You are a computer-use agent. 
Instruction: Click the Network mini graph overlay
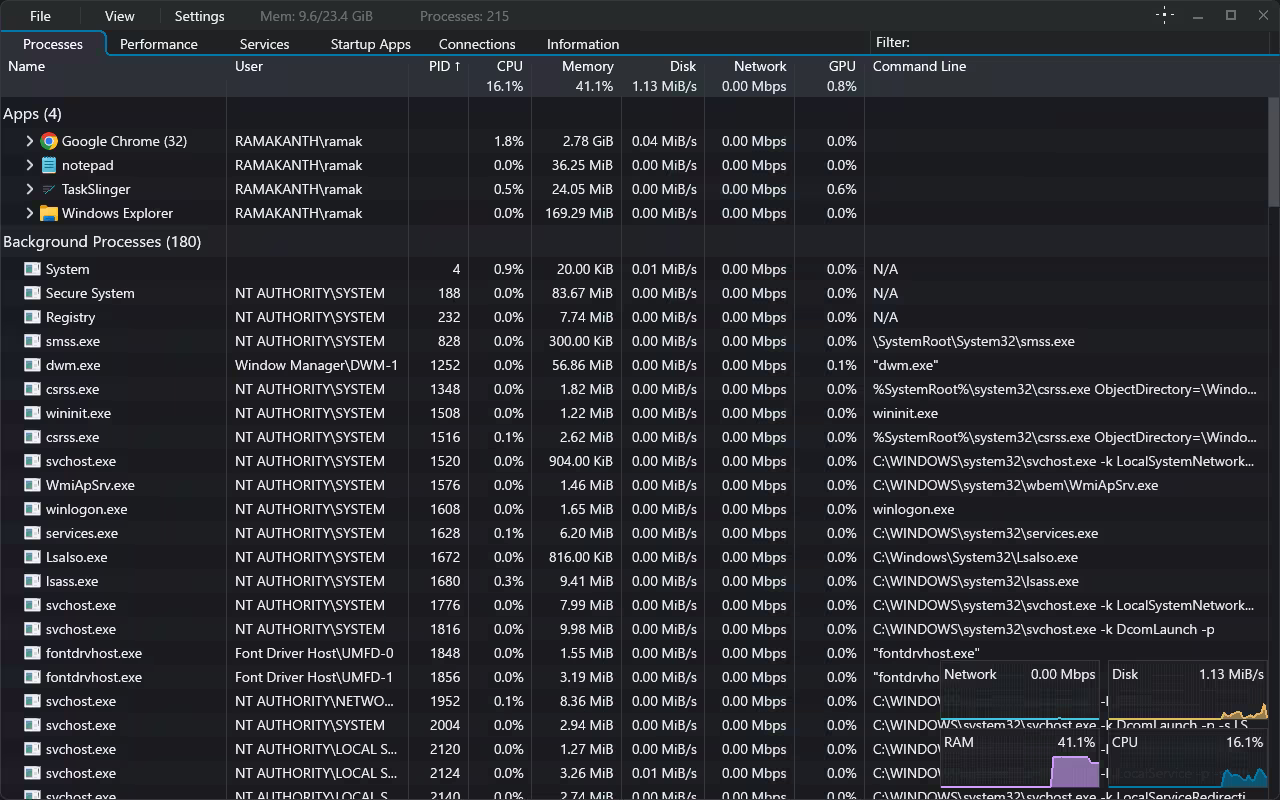point(1019,690)
